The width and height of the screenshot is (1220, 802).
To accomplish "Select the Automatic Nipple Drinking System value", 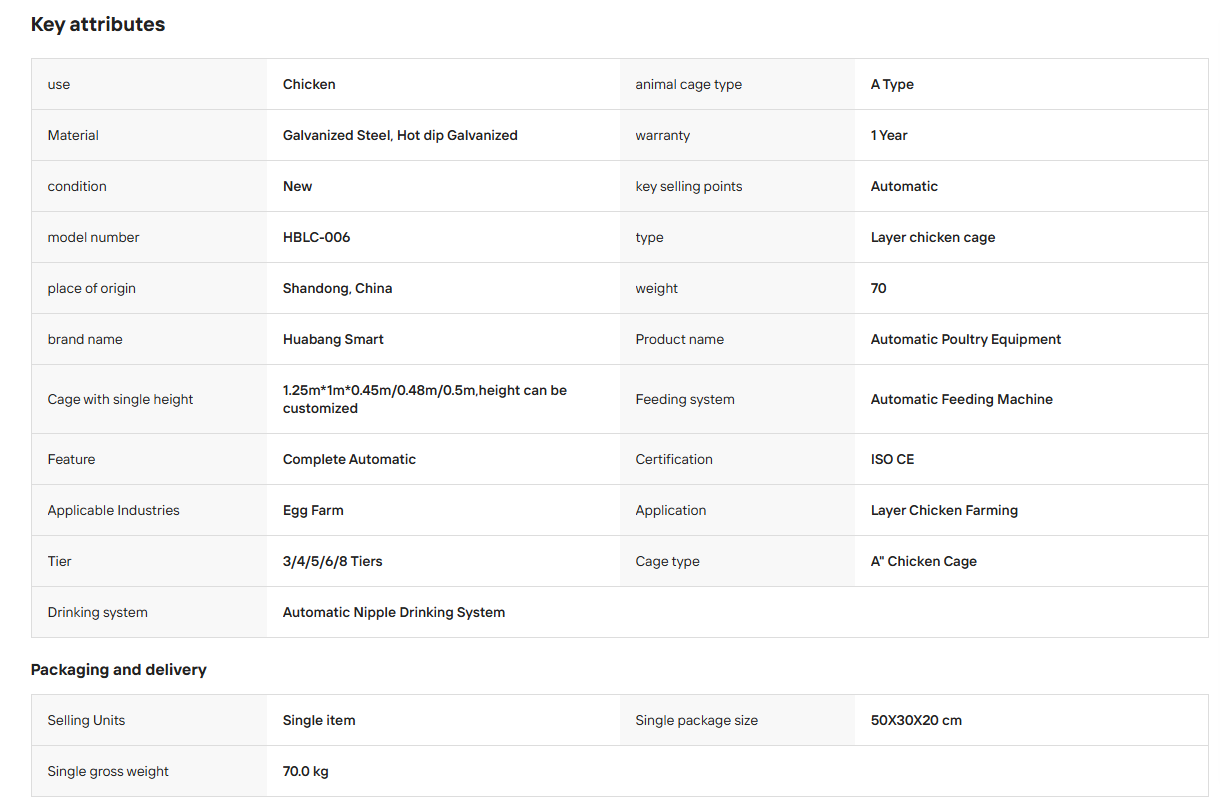I will [394, 612].
